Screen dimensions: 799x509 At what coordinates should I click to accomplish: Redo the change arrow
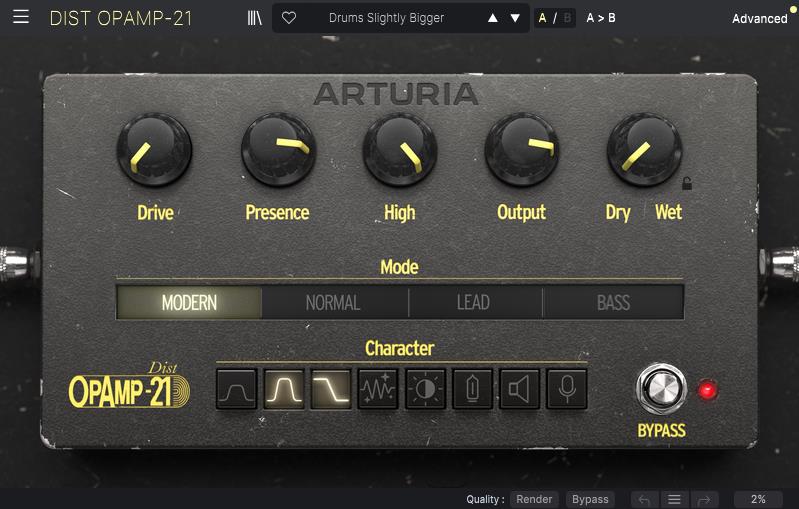tap(704, 500)
